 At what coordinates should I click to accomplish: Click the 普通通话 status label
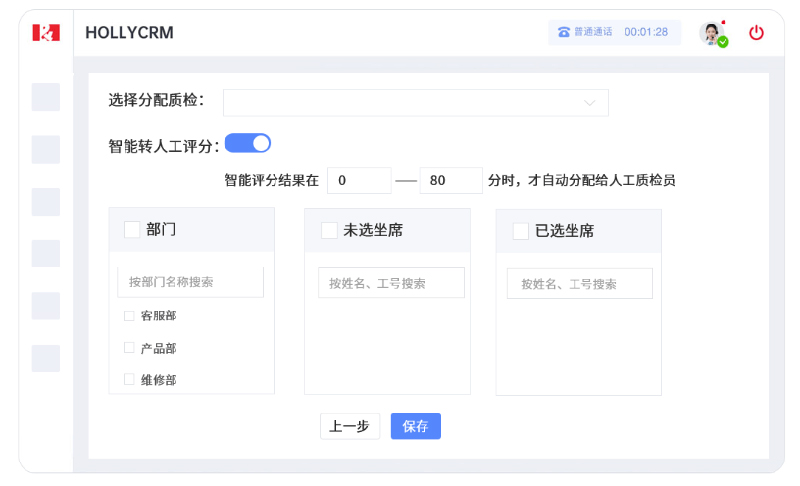click(x=593, y=32)
